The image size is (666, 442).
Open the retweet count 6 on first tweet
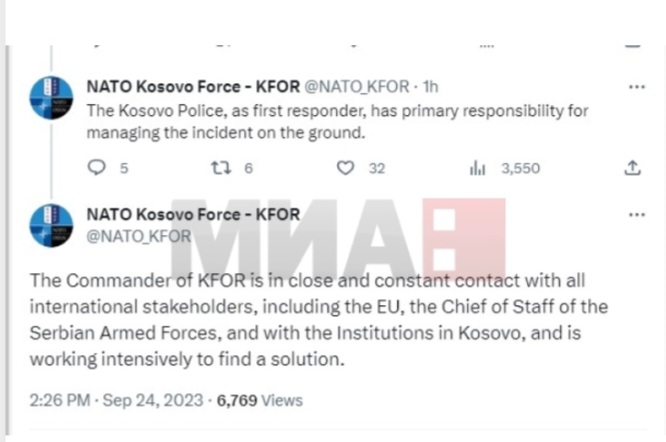248,168
